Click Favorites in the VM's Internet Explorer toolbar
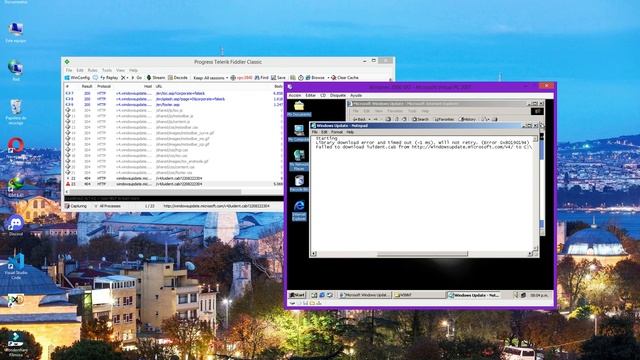The height and width of the screenshot is (360, 640). point(444,119)
